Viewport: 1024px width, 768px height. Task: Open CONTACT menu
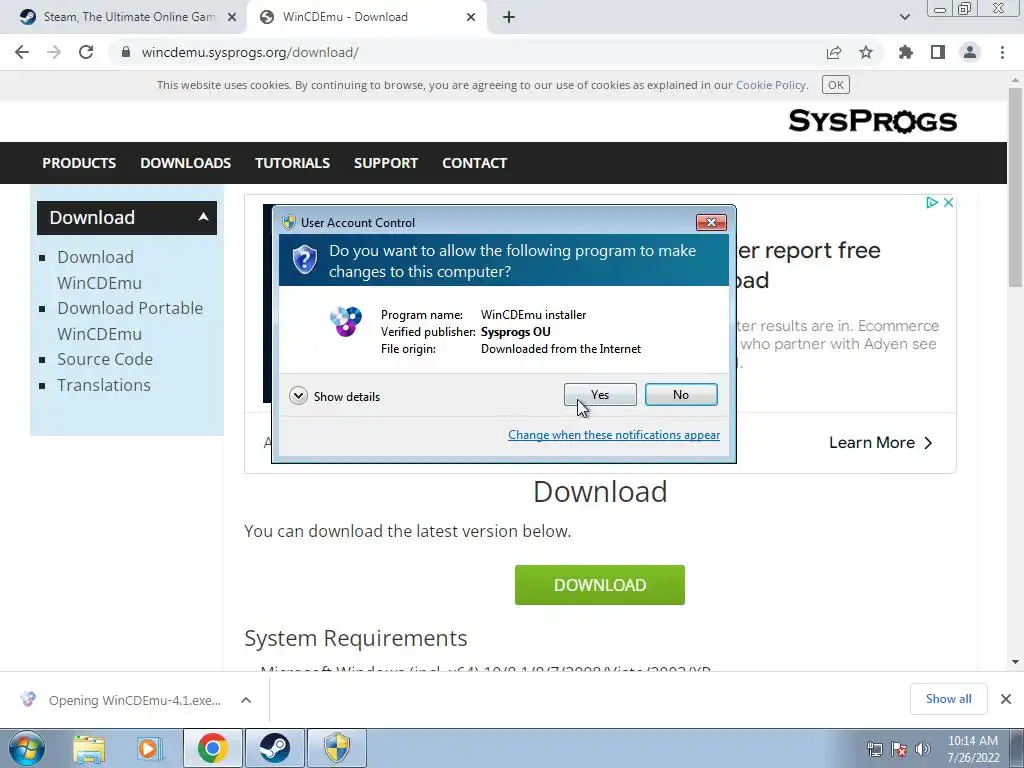tap(475, 163)
